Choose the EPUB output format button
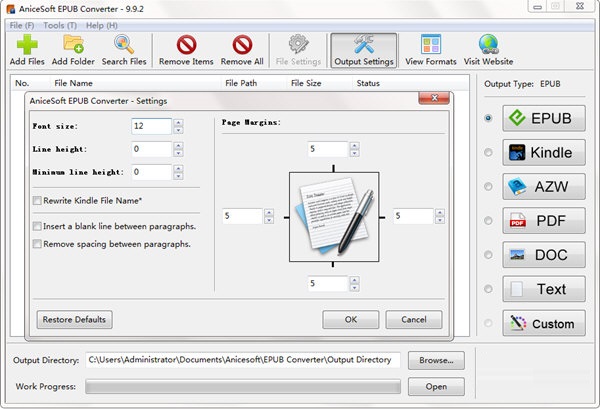600x409 pixels. tap(544, 118)
